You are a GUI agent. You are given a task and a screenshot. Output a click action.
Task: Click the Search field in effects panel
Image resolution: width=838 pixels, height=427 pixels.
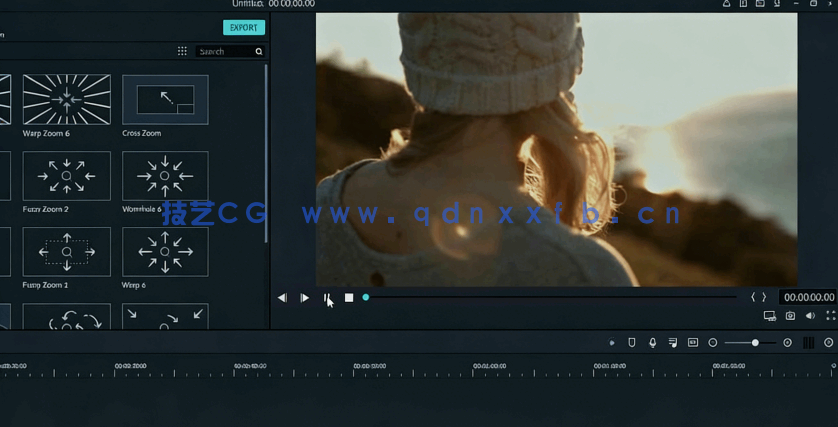pyautogui.click(x=225, y=51)
